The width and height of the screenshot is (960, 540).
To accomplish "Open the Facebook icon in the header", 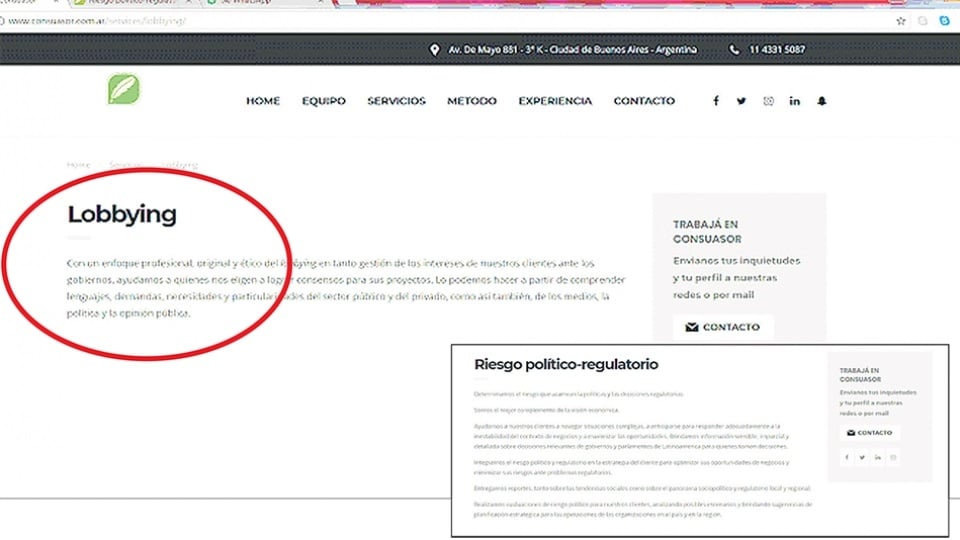I will coord(715,101).
